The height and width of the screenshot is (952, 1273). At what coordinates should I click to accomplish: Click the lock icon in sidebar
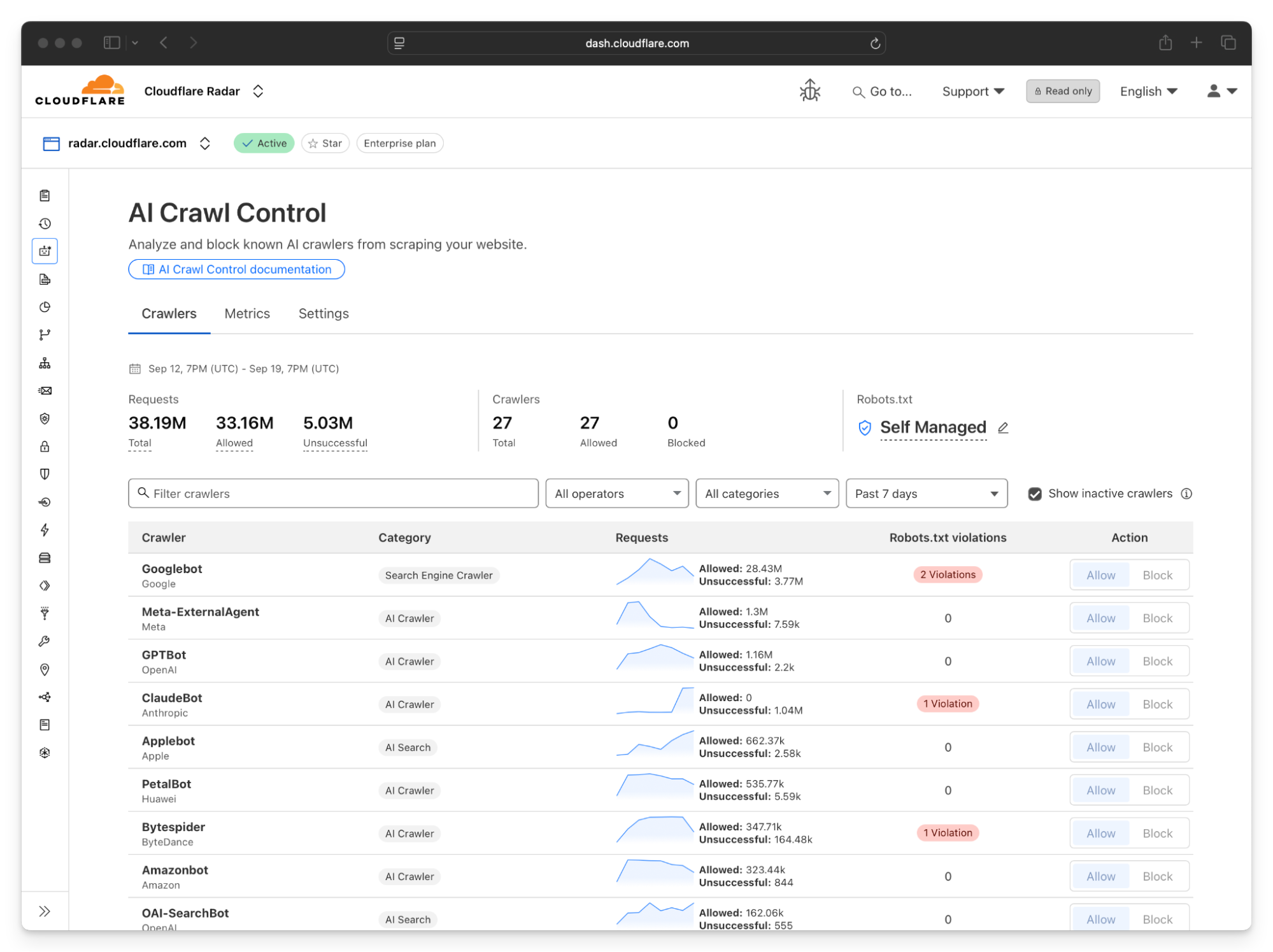(x=45, y=446)
